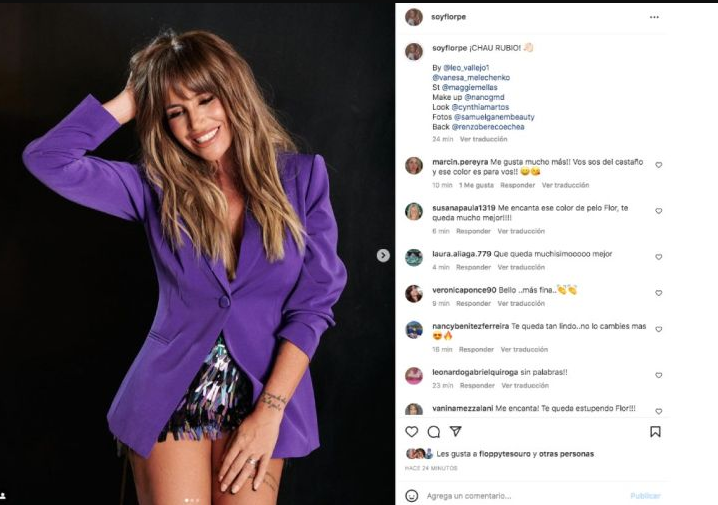Viewport: 718px width, 505px height.
Task: Like susanapaula1319's comment heart
Action: click(658, 211)
